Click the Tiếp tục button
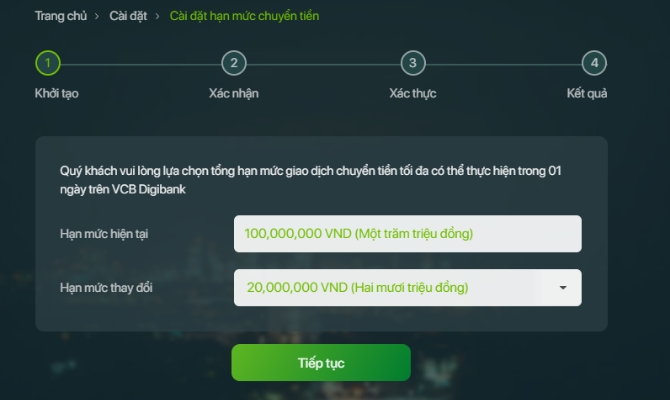 [x=321, y=363]
